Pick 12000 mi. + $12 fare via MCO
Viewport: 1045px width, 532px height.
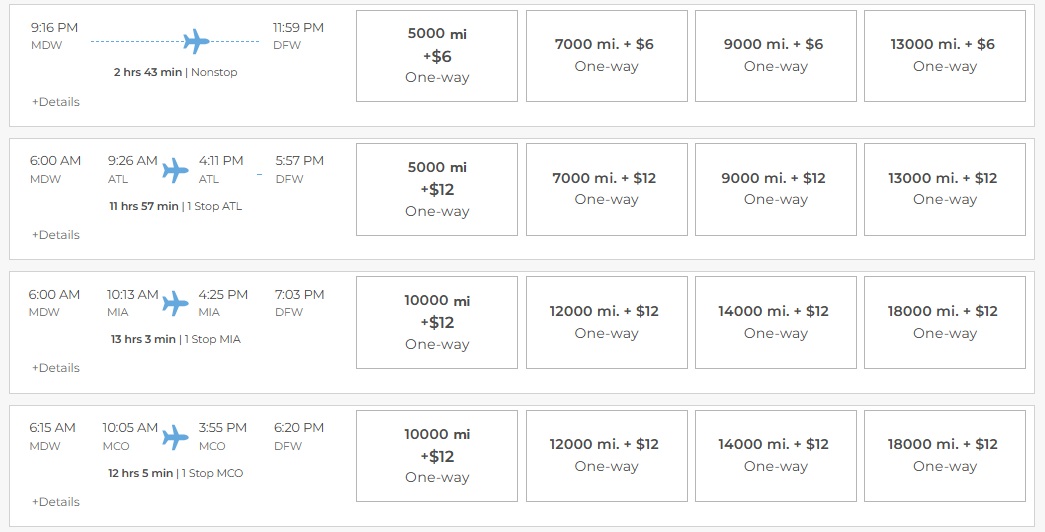606,455
